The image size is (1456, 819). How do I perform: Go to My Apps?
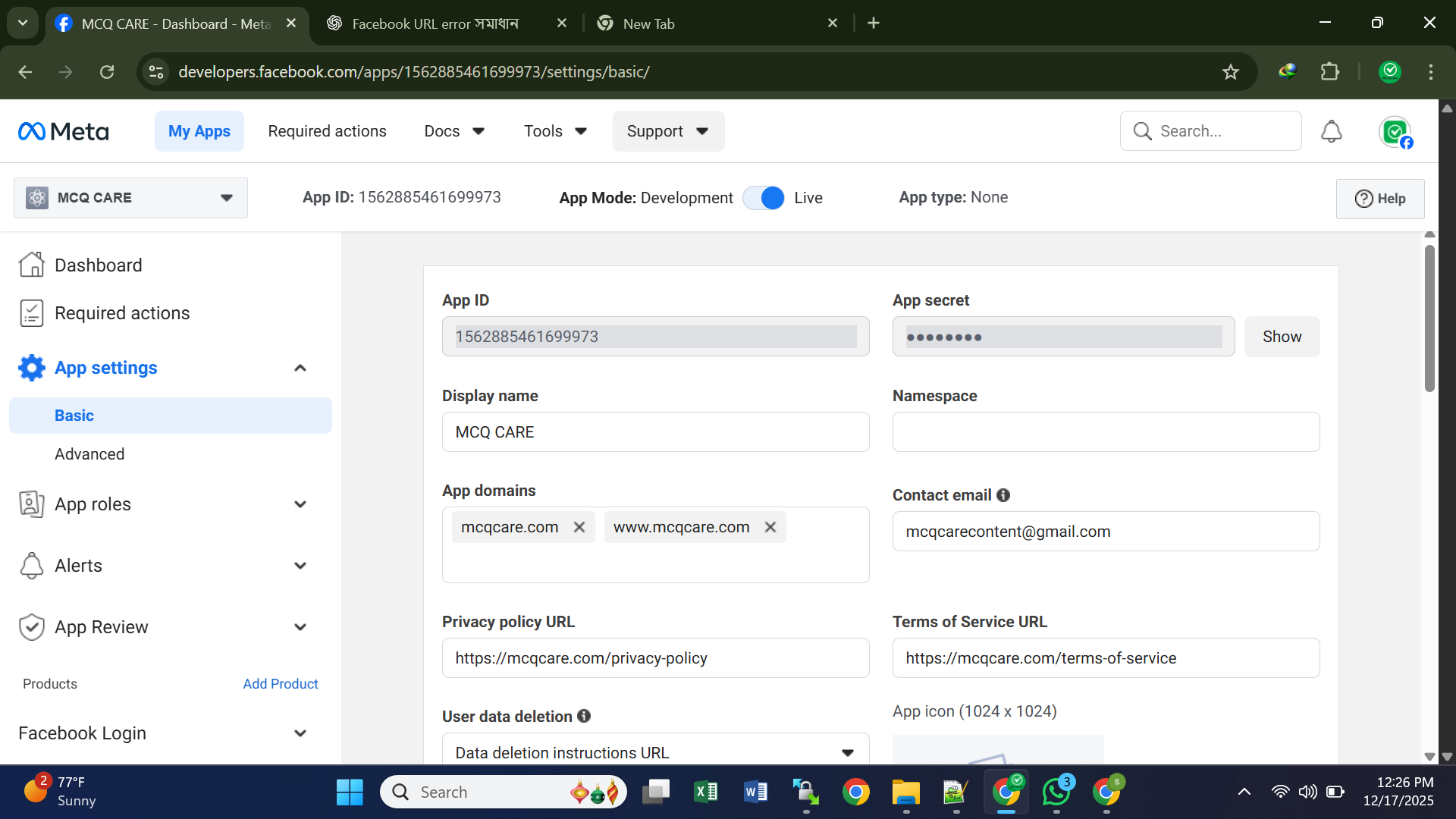click(199, 131)
